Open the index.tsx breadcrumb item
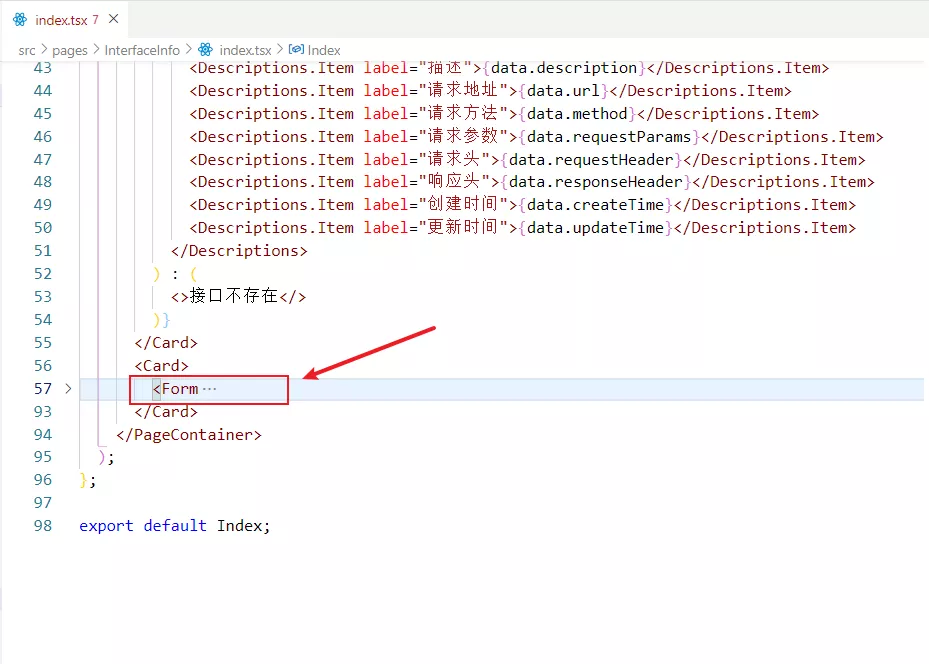Viewport: 929px width, 664px height. 245,50
